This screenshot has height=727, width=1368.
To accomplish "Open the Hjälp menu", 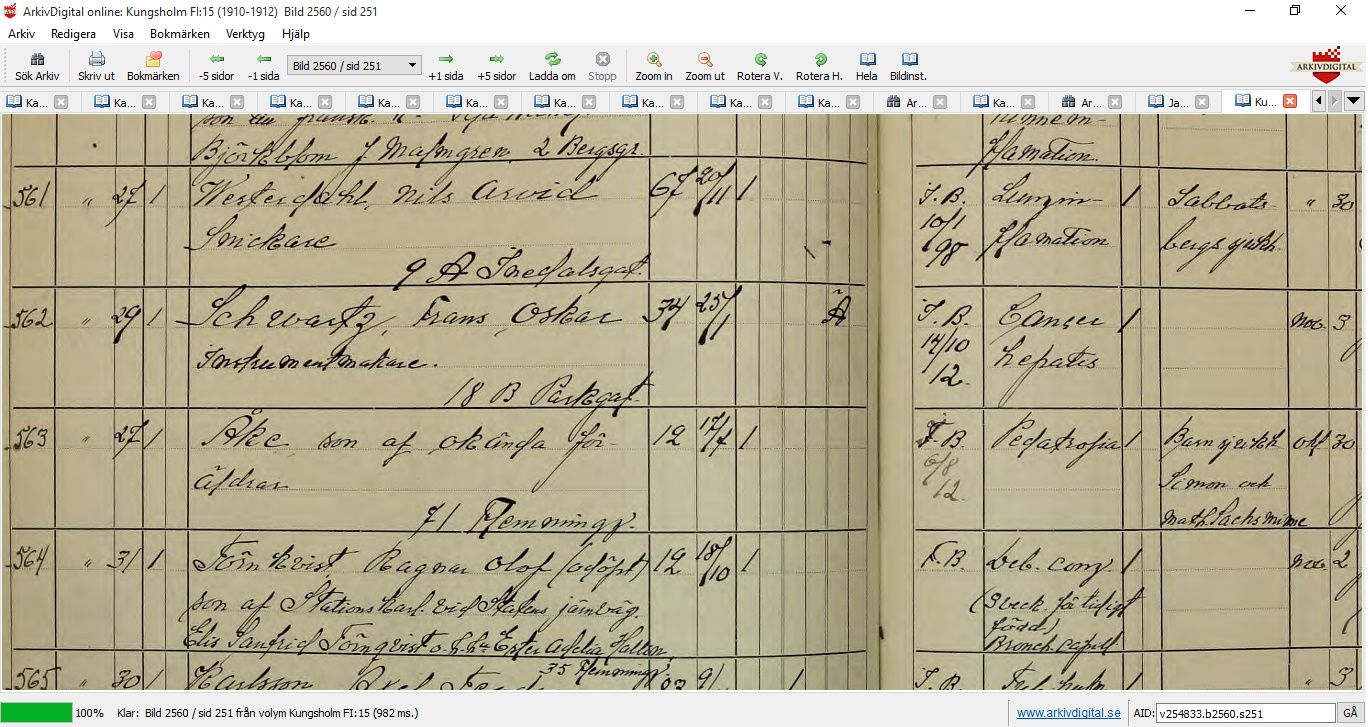I will click(296, 34).
